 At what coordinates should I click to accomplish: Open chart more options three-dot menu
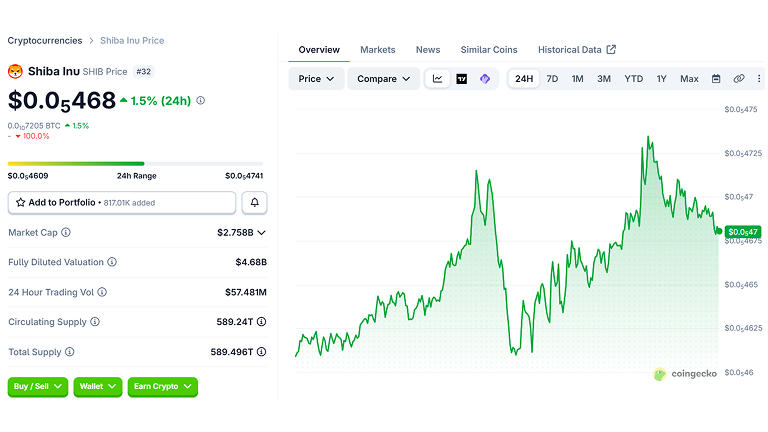759,79
